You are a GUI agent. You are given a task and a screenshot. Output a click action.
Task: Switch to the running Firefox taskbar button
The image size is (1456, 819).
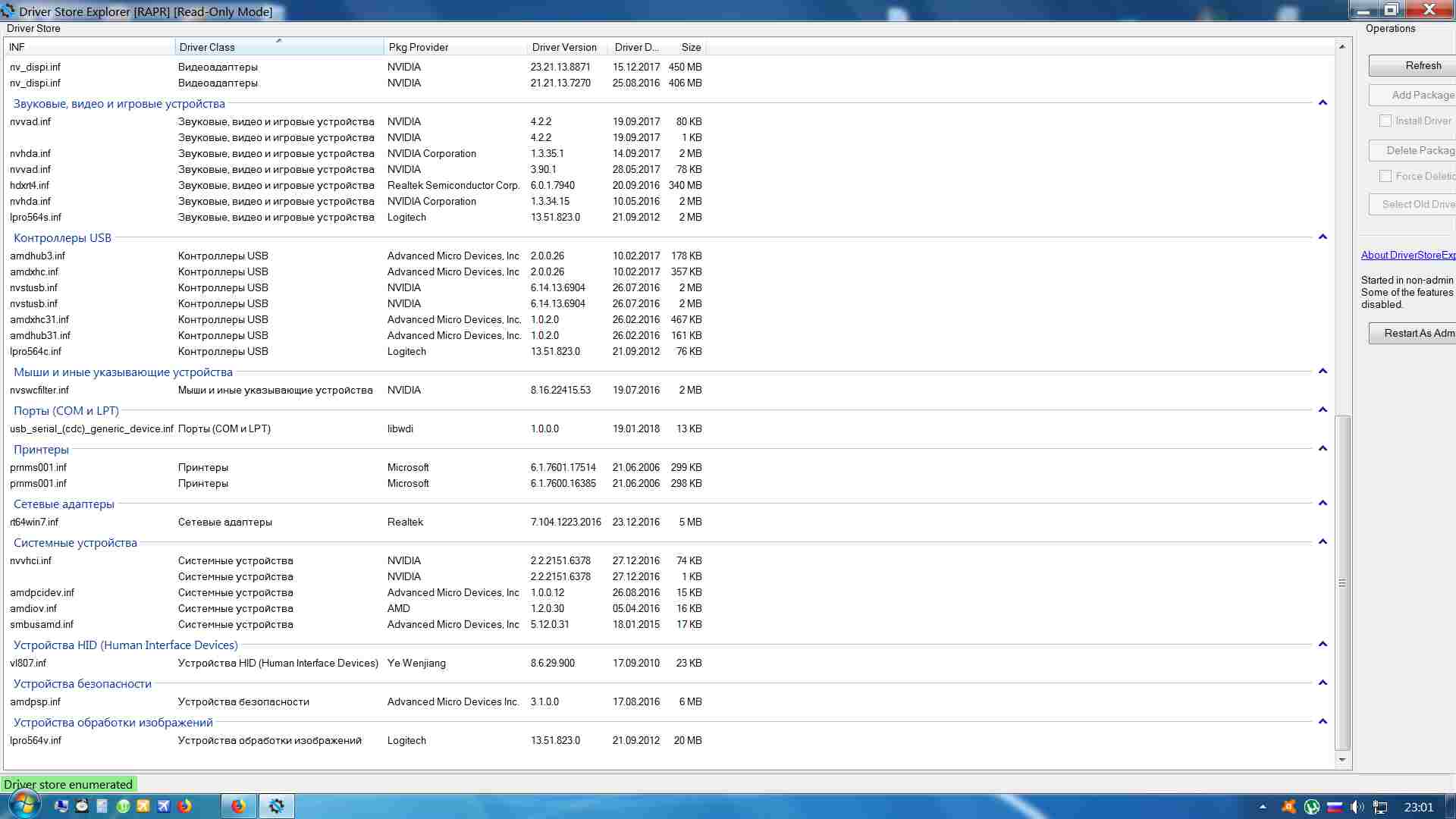pos(238,806)
